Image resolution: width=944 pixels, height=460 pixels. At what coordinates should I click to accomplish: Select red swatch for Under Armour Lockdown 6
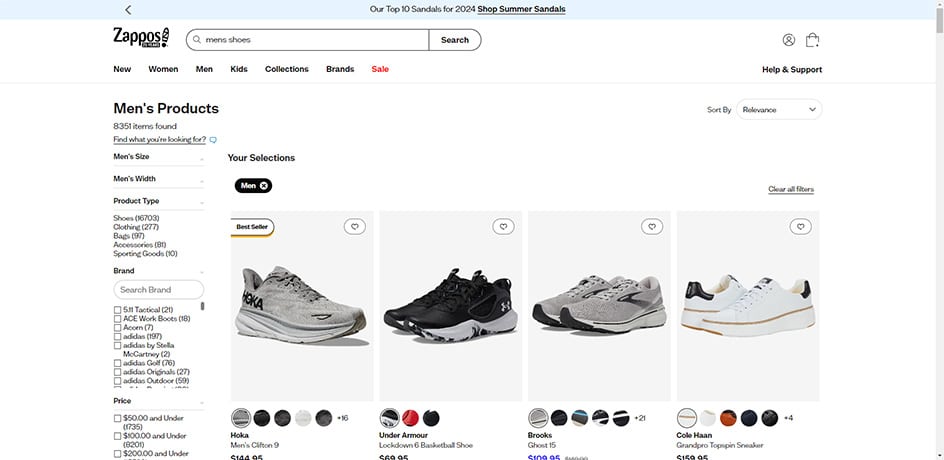410,418
